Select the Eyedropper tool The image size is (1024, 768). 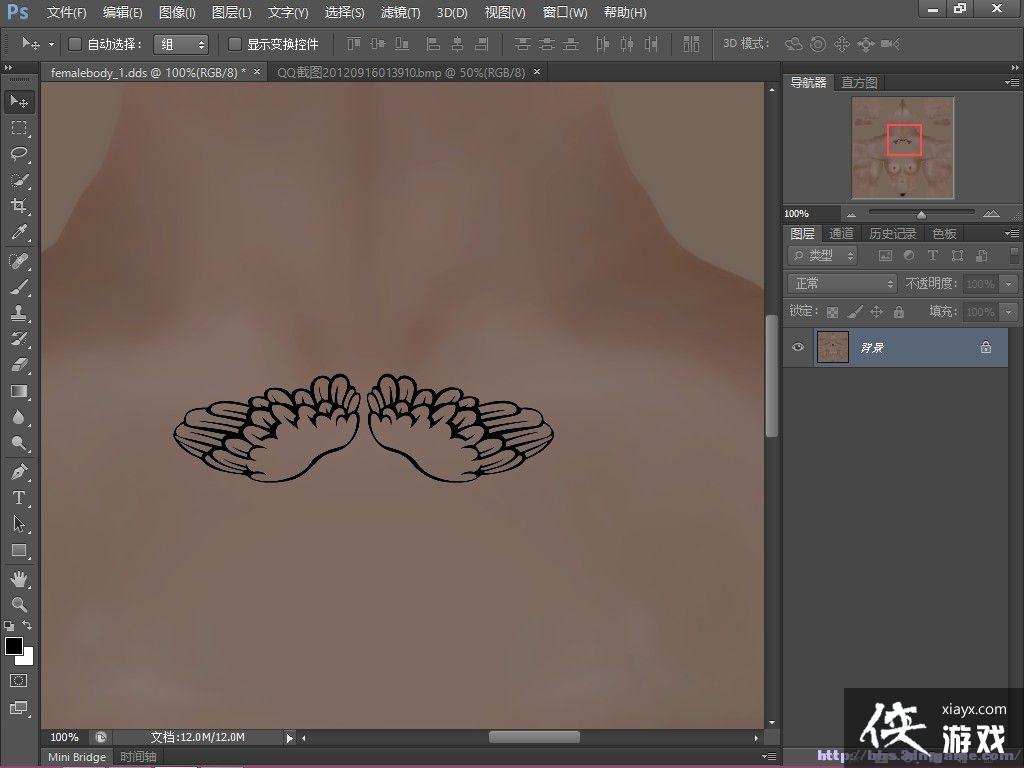coord(19,232)
